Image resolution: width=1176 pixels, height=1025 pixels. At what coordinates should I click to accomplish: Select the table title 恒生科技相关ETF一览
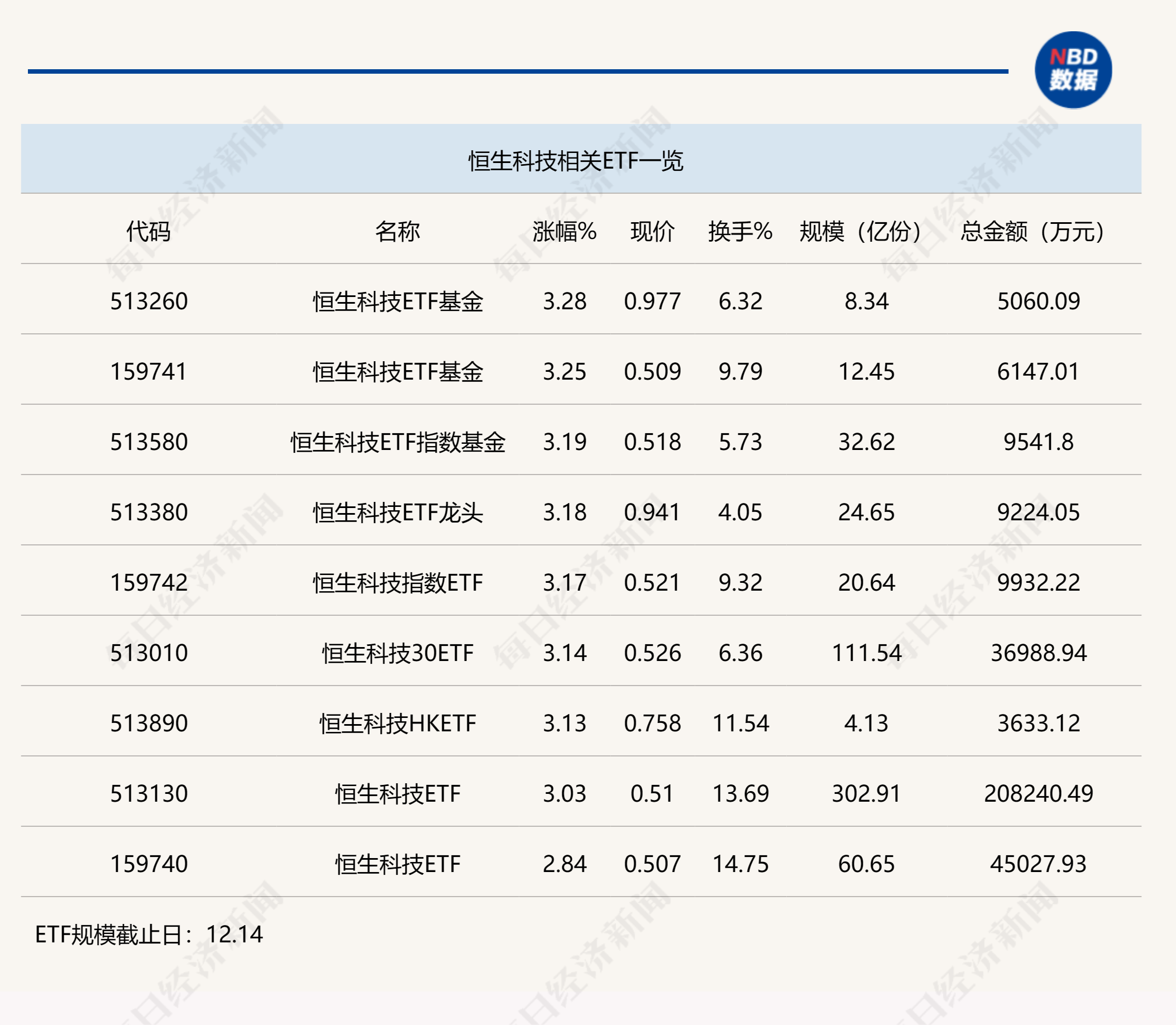(x=576, y=161)
